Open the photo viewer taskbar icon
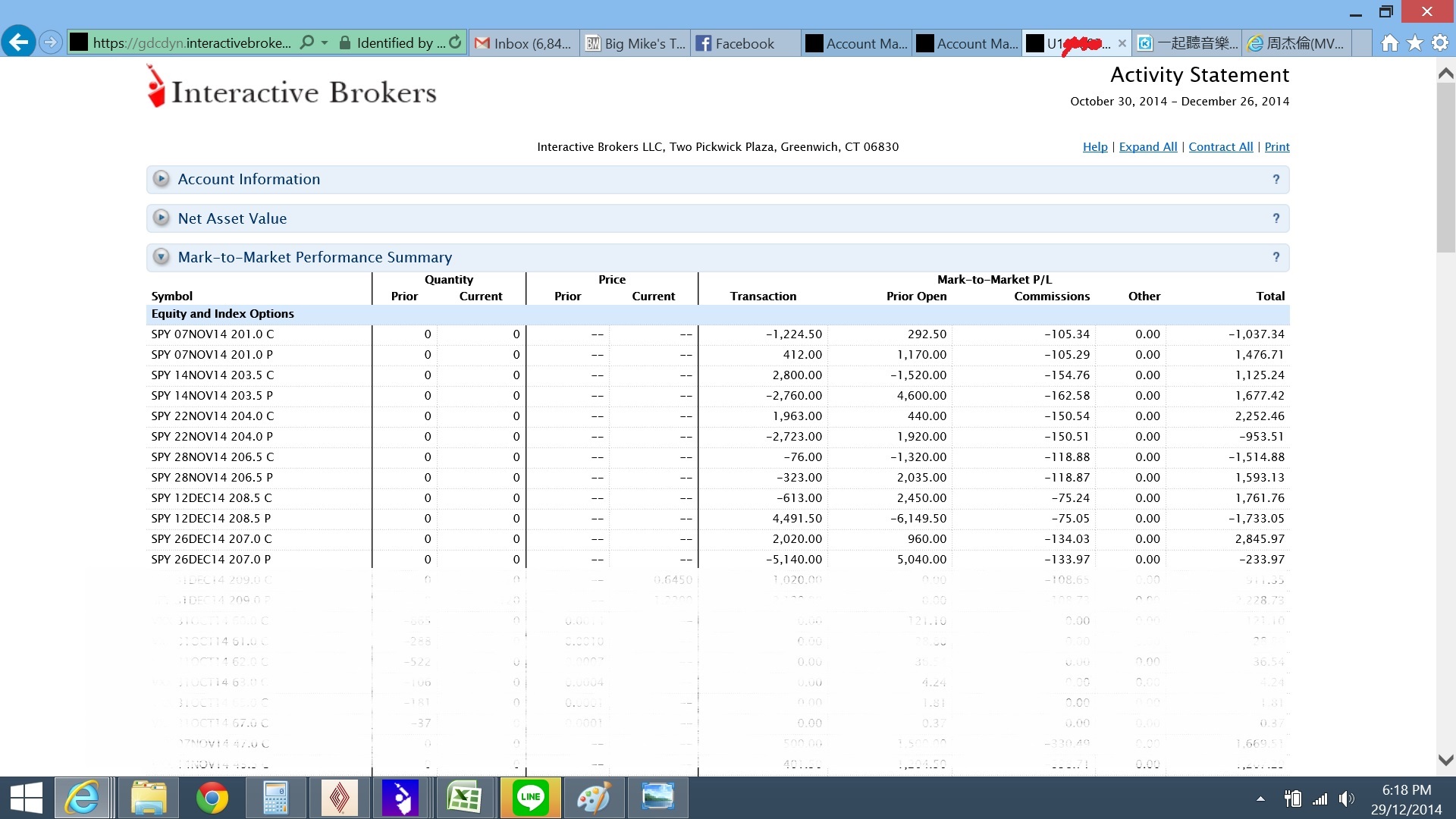Image resolution: width=1456 pixels, height=819 pixels. click(x=657, y=798)
